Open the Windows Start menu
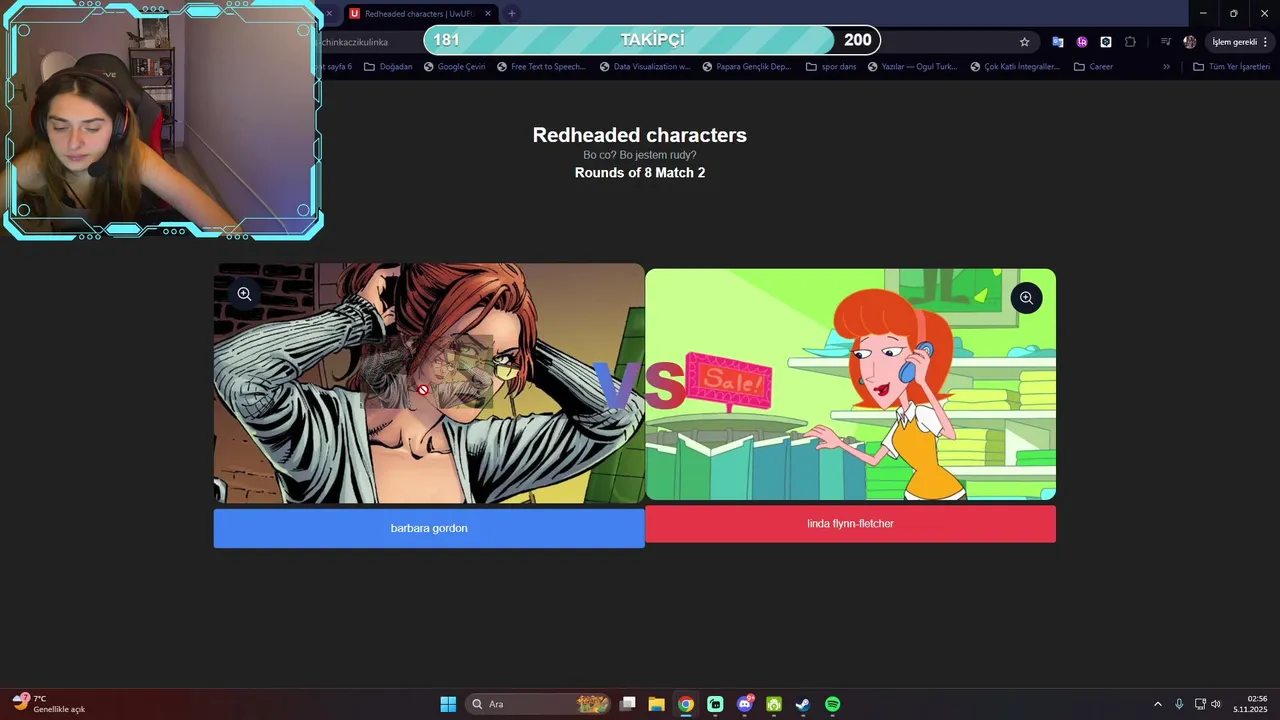This screenshot has height=720, width=1280. tap(448, 704)
